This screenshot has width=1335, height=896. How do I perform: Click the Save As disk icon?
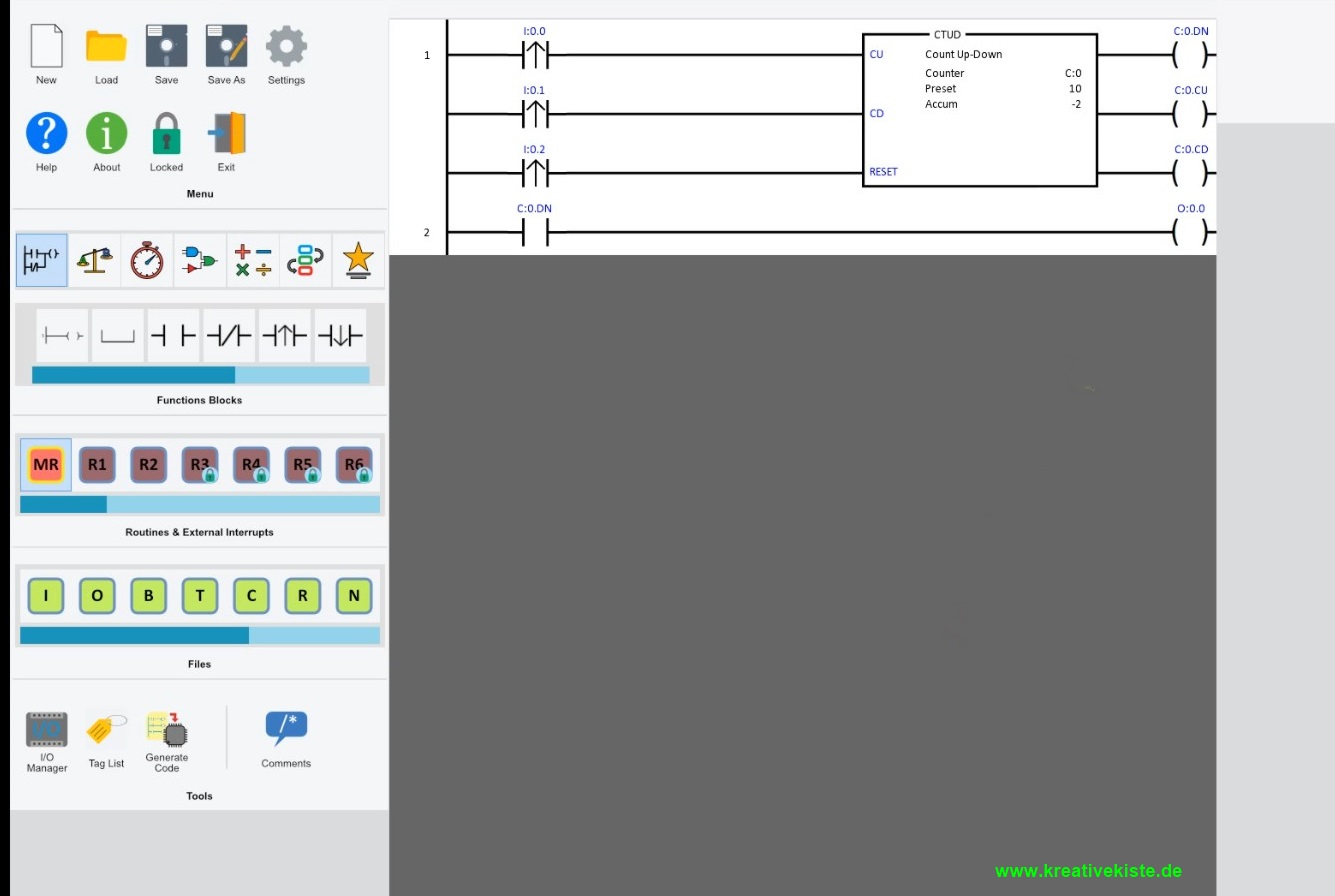226,47
